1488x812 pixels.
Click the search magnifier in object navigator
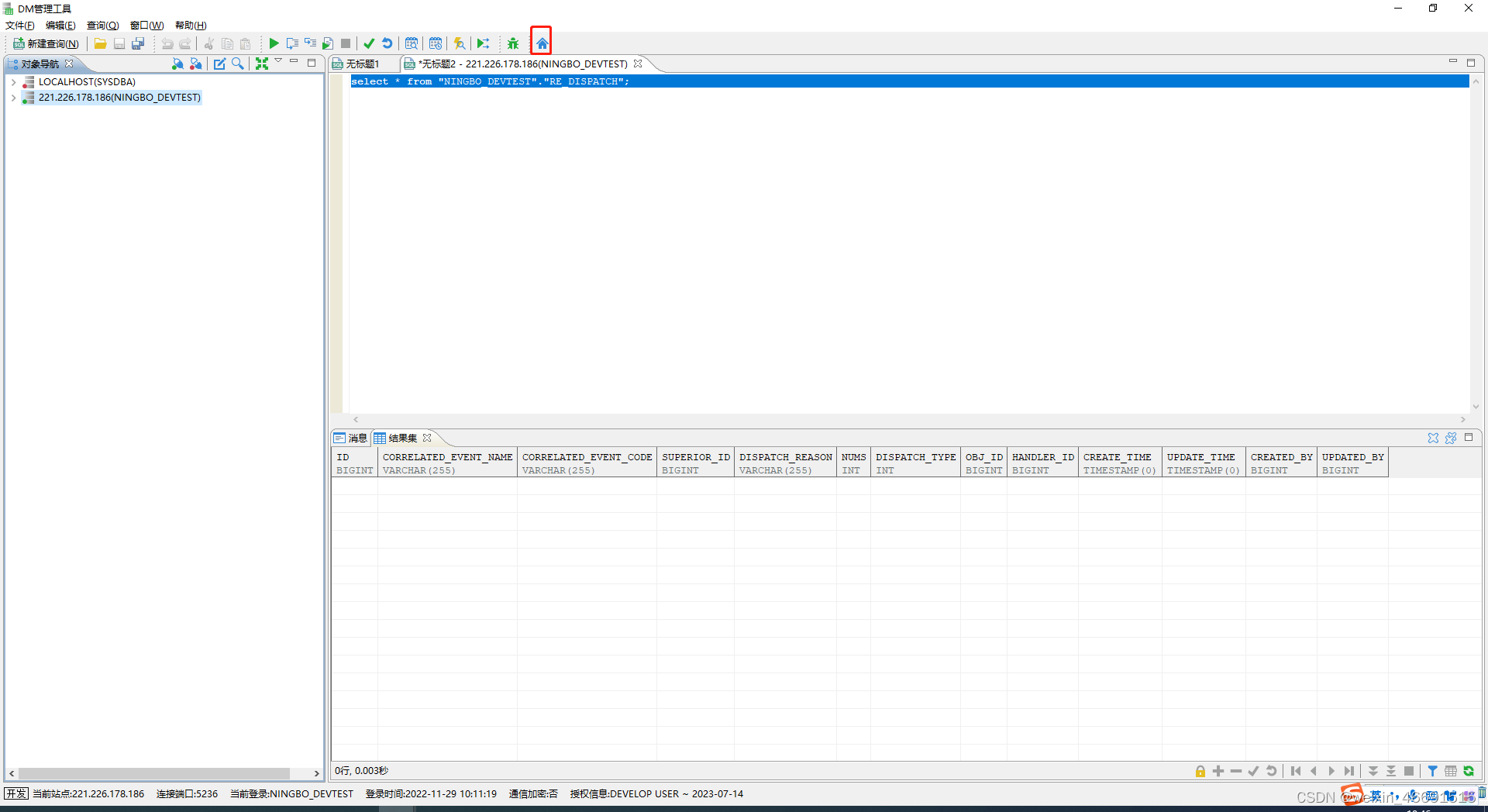[238, 64]
